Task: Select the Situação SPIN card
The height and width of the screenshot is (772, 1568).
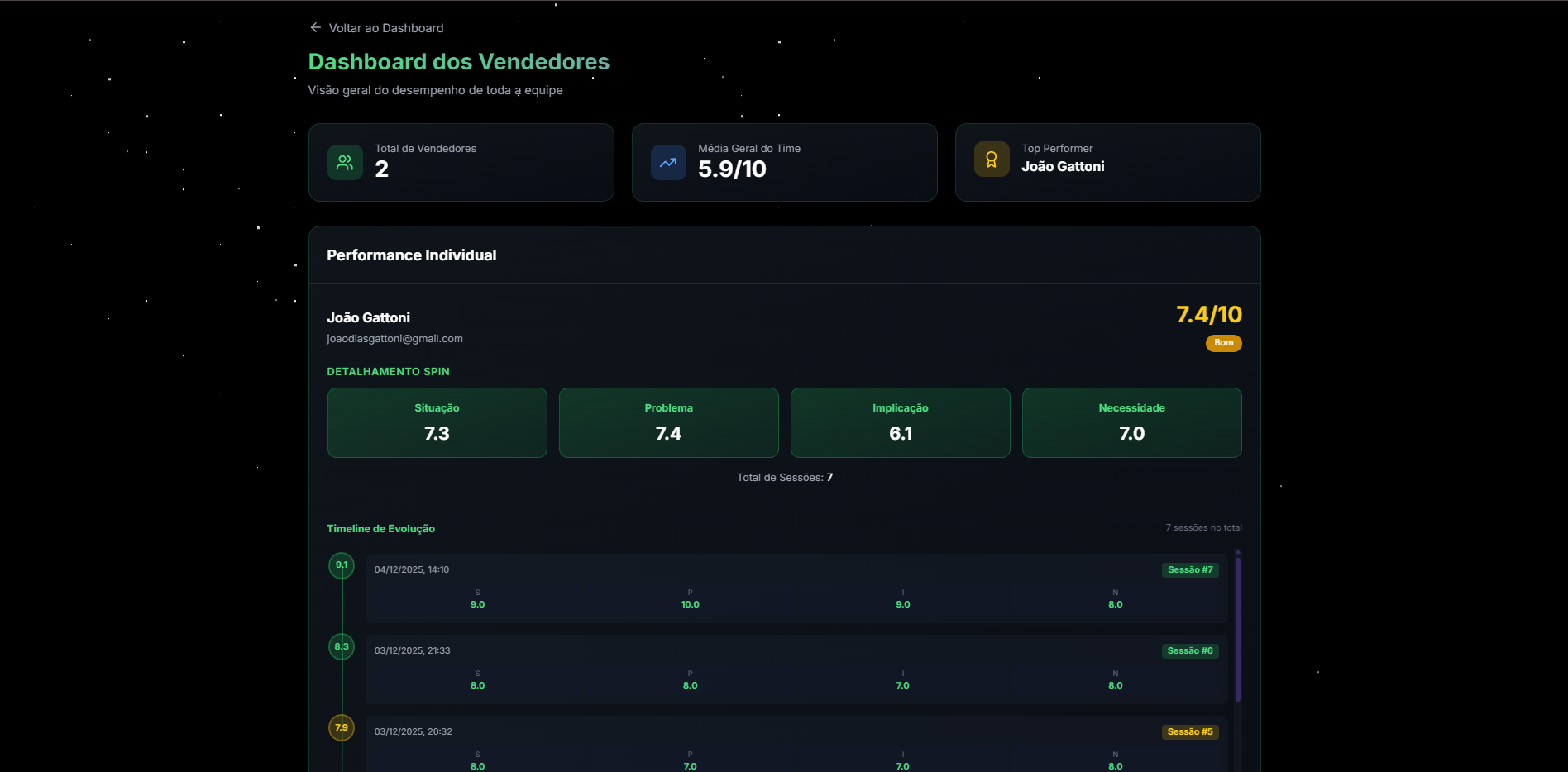Action: pos(437,422)
